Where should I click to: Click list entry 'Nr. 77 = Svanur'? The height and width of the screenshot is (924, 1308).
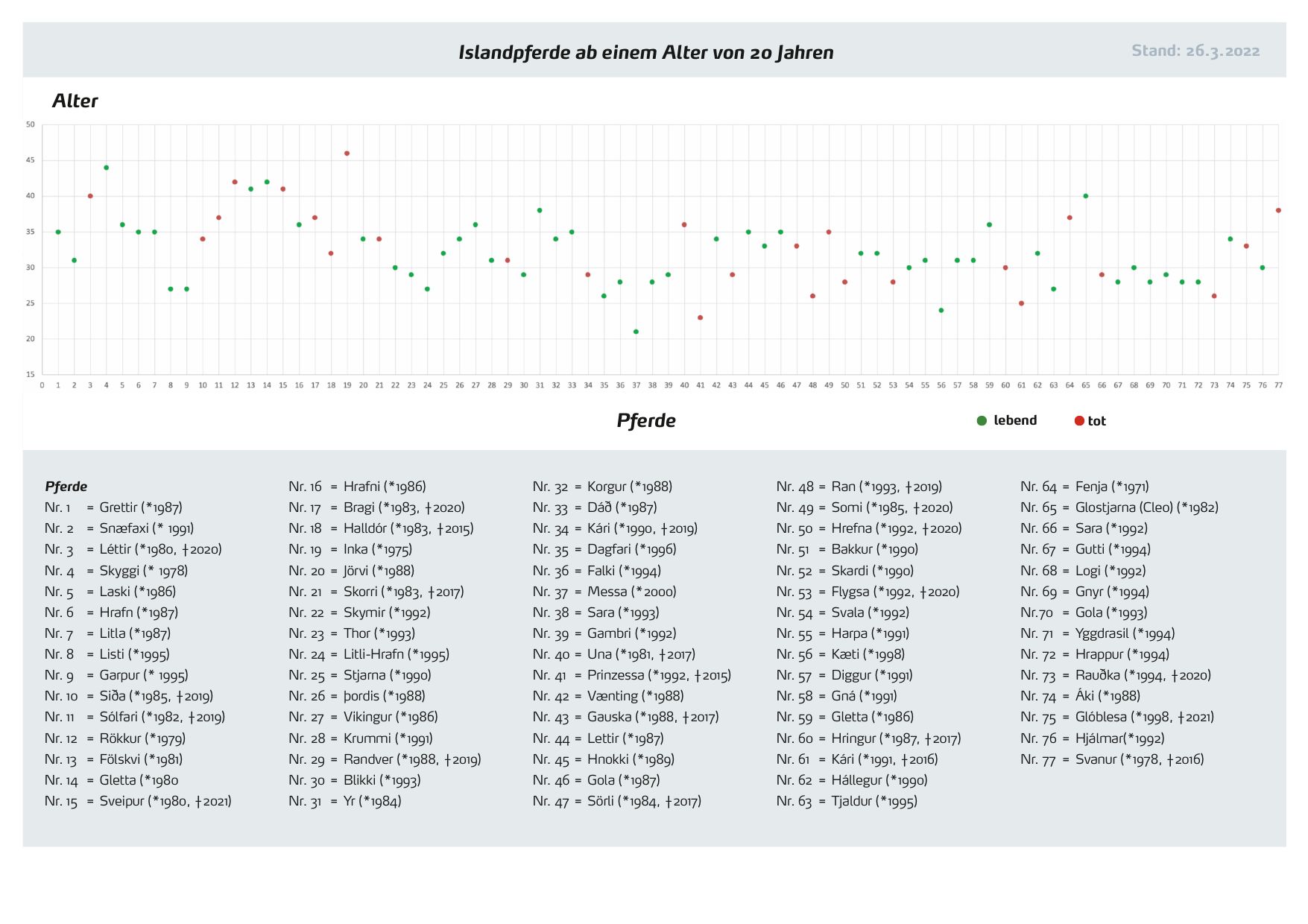[x=1112, y=759]
